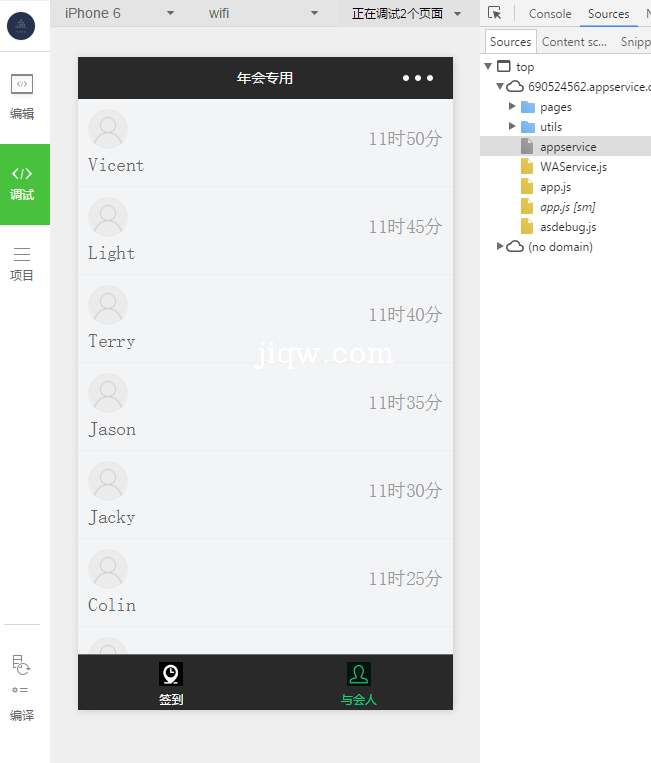Click the Edit (编辑) code icon in sidebar
Image resolution: width=651 pixels, height=763 pixels.
[x=22, y=85]
